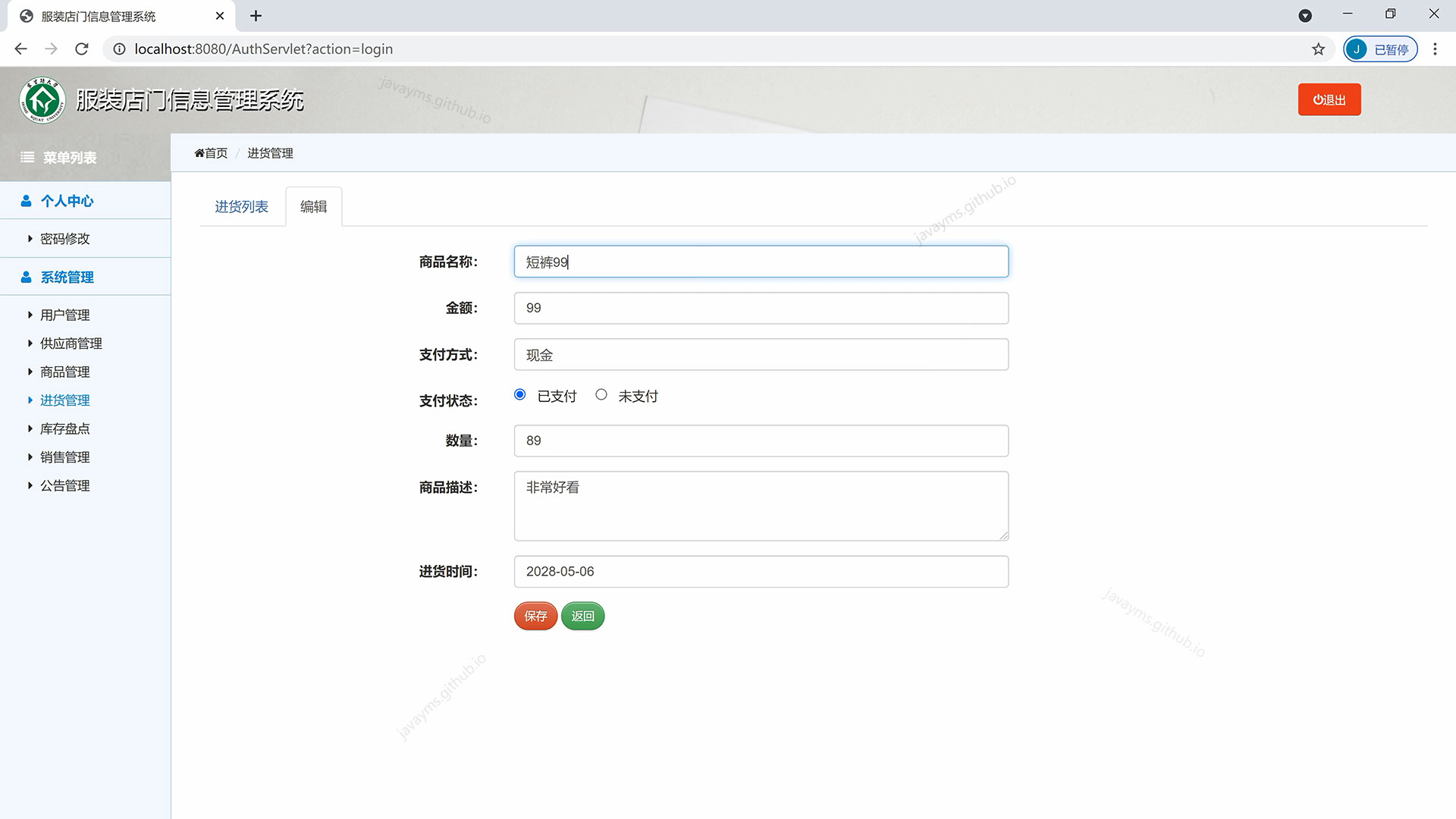Open 供应商管理 menu item

(71, 344)
